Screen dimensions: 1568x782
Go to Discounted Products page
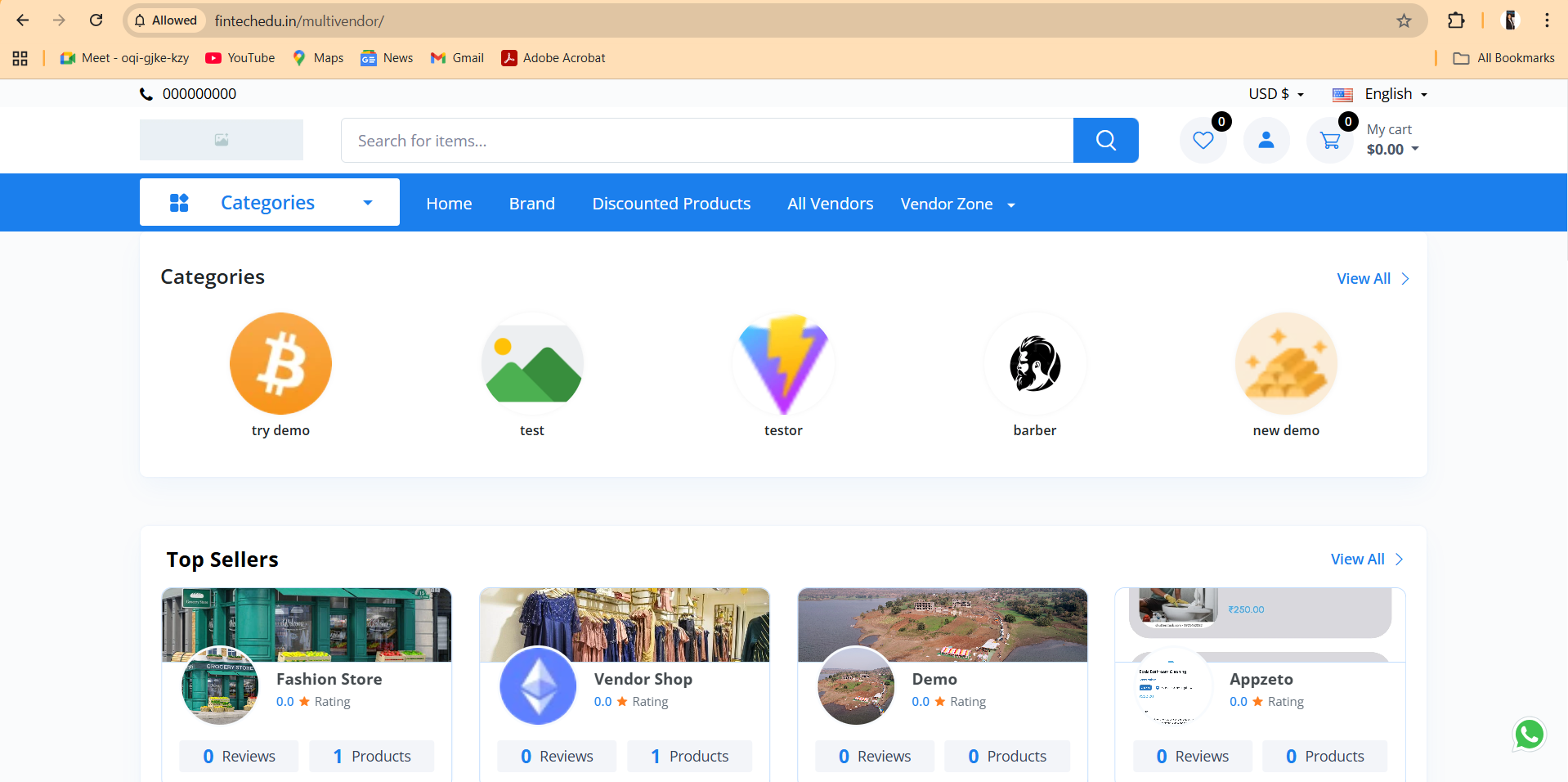tap(671, 204)
